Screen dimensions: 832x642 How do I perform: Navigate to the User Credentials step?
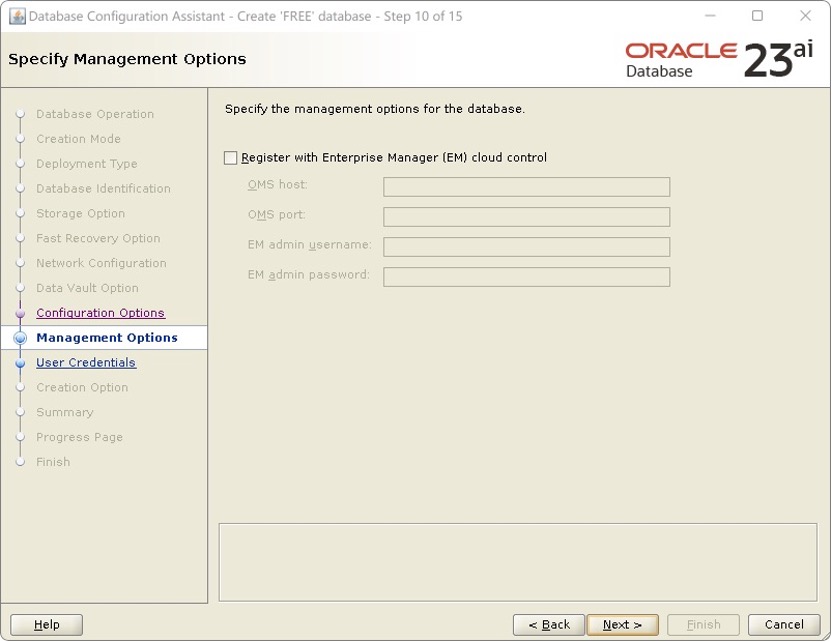pyautogui.click(x=85, y=362)
